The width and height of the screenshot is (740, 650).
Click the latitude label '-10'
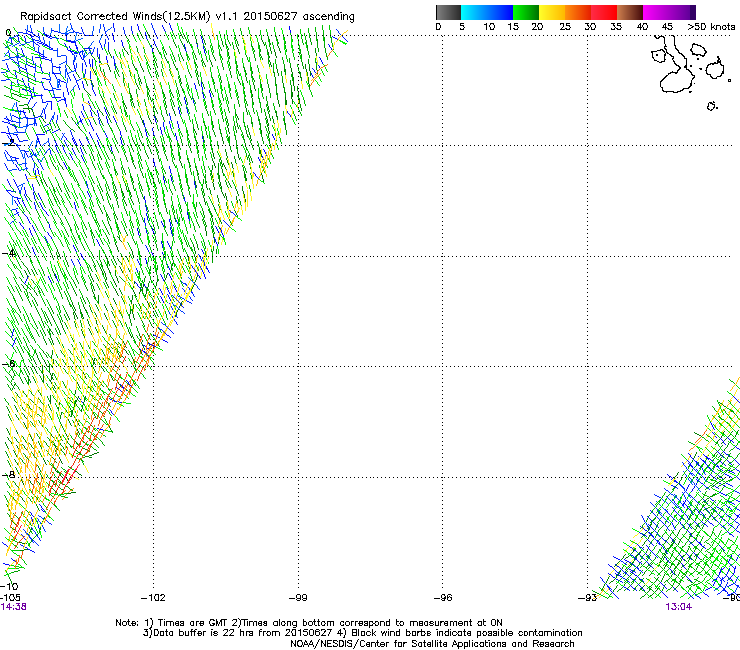point(9,586)
